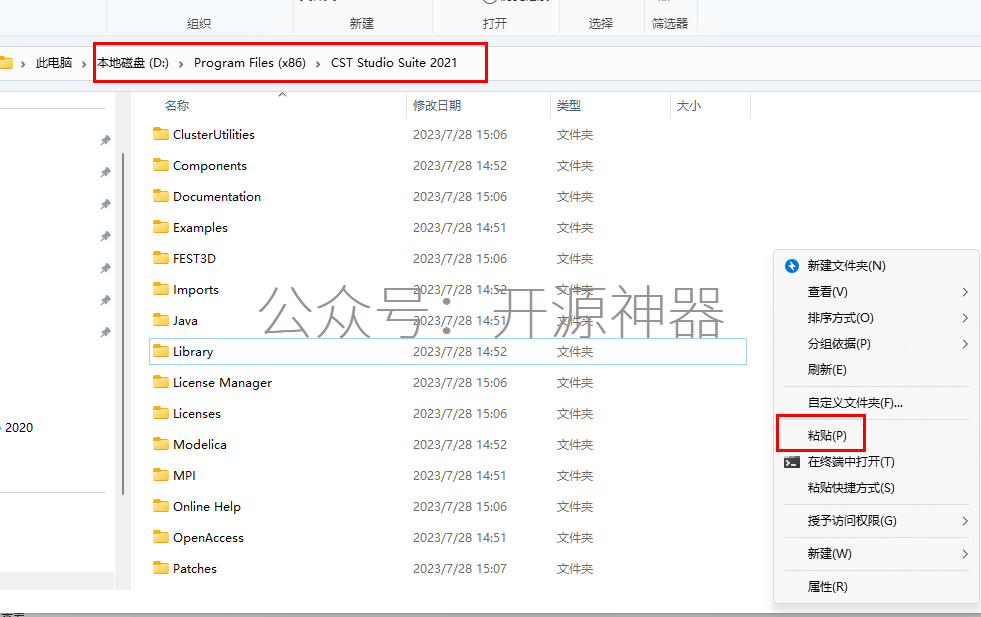This screenshot has width=981, height=617.
Task: Sort files by 修改日期 column header
Action: (437, 106)
